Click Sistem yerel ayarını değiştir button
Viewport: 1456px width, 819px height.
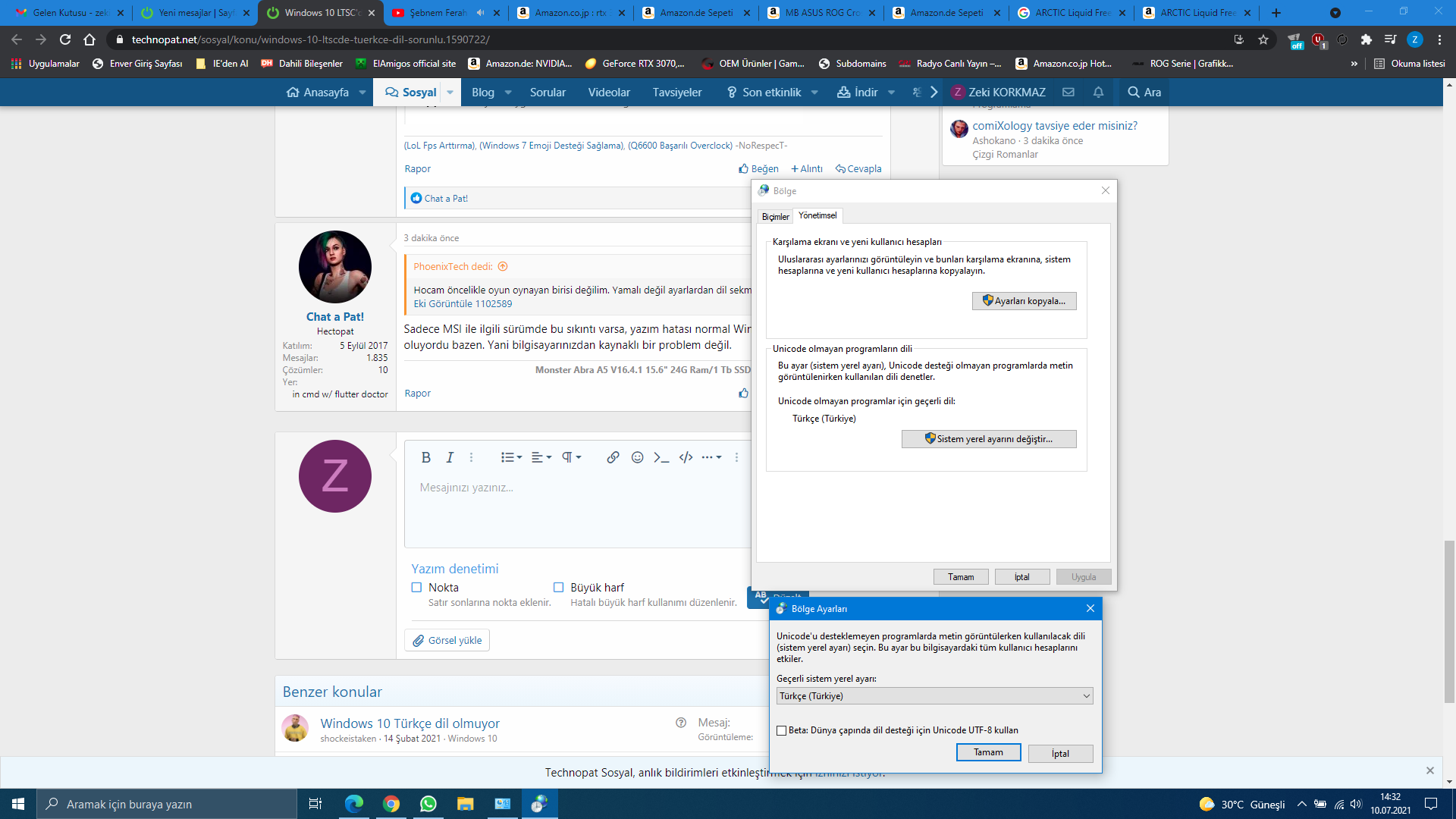(x=988, y=439)
